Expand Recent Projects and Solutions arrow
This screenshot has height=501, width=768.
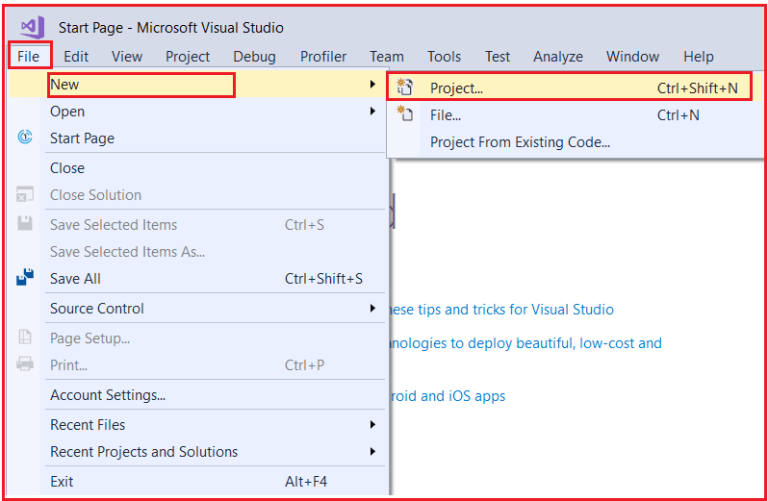click(x=373, y=451)
